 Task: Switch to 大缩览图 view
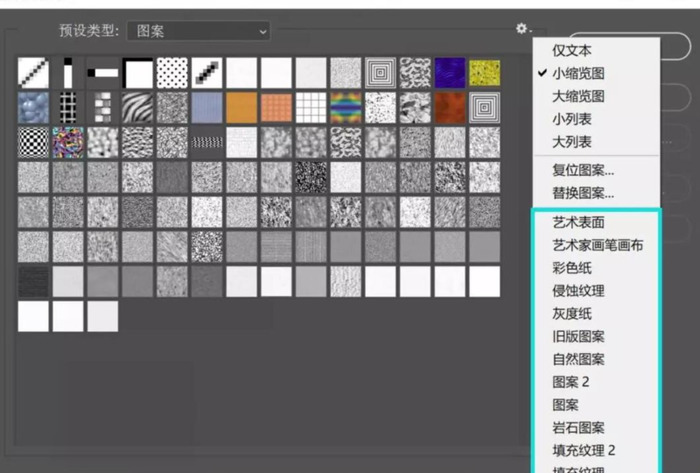(578, 96)
